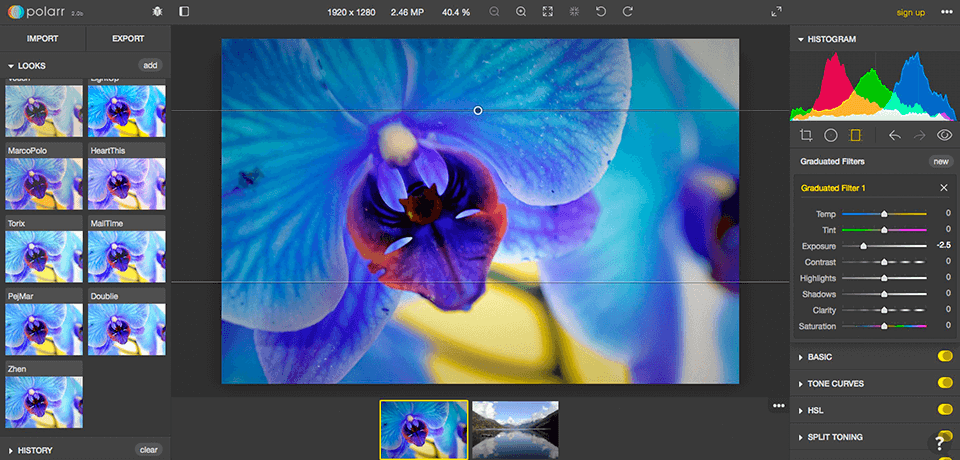Viewport: 960px width, 460px height.
Task: Disable the TONE CURVES toggle
Action: click(x=943, y=384)
